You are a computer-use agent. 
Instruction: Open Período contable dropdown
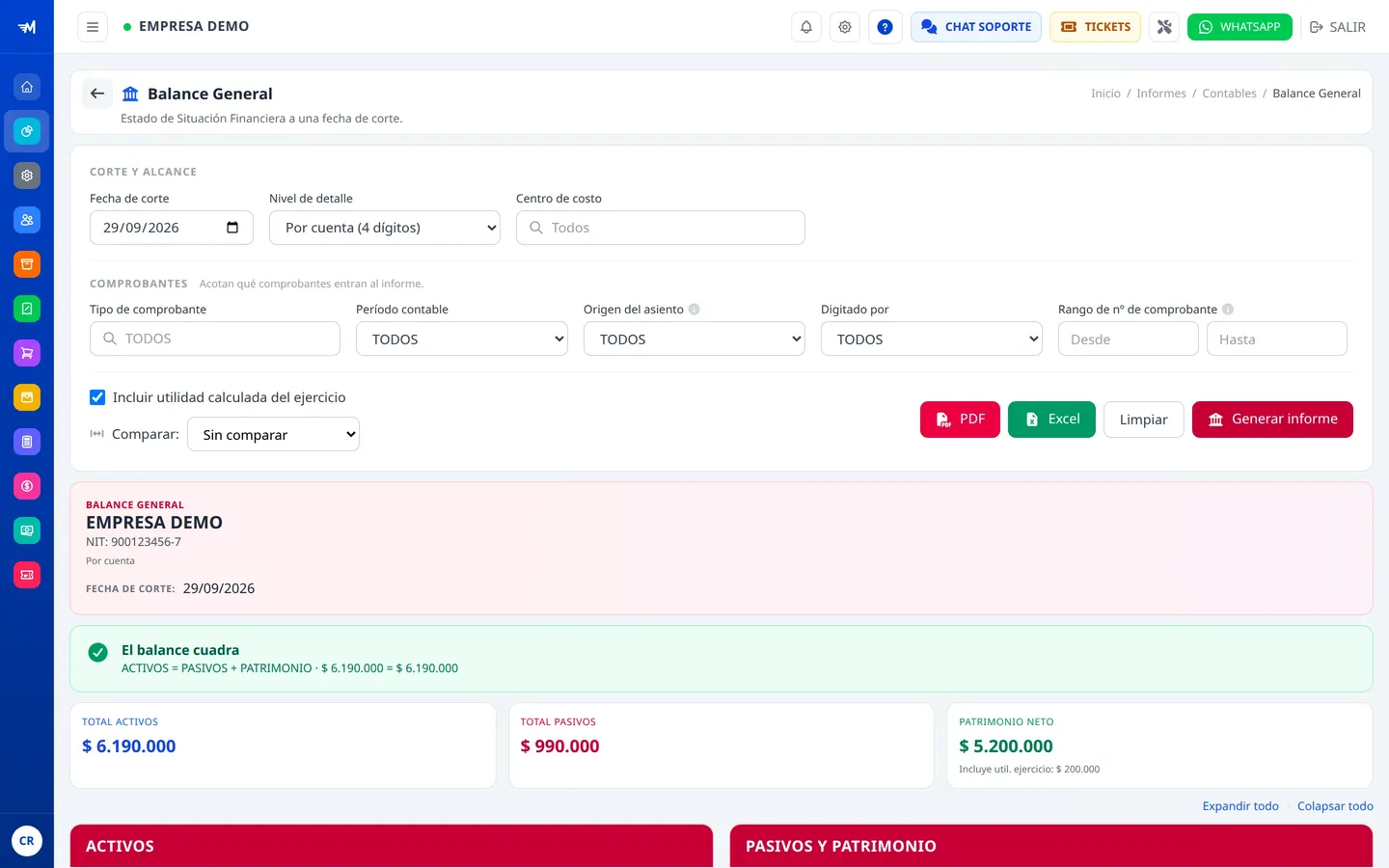coord(462,339)
